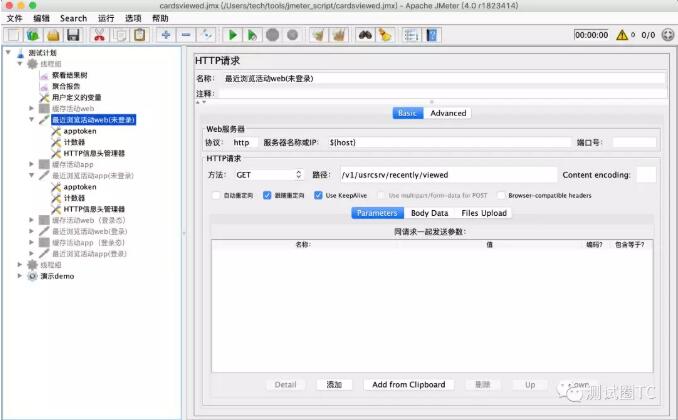Screen dimensions: 678x420
Task: Select the 聚合报告 report node
Action: (66, 87)
